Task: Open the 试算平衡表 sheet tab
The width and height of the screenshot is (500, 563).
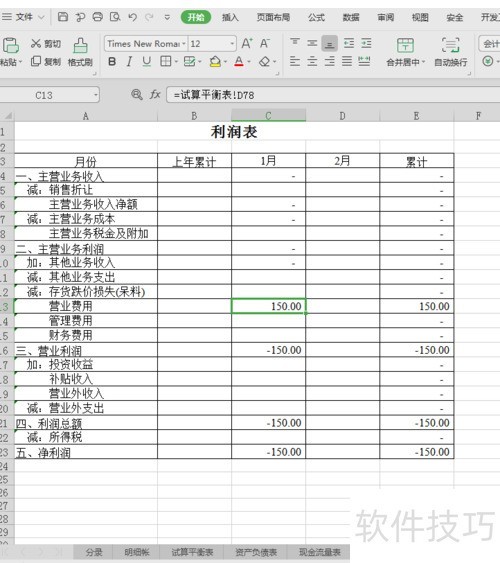Action: (192, 552)
